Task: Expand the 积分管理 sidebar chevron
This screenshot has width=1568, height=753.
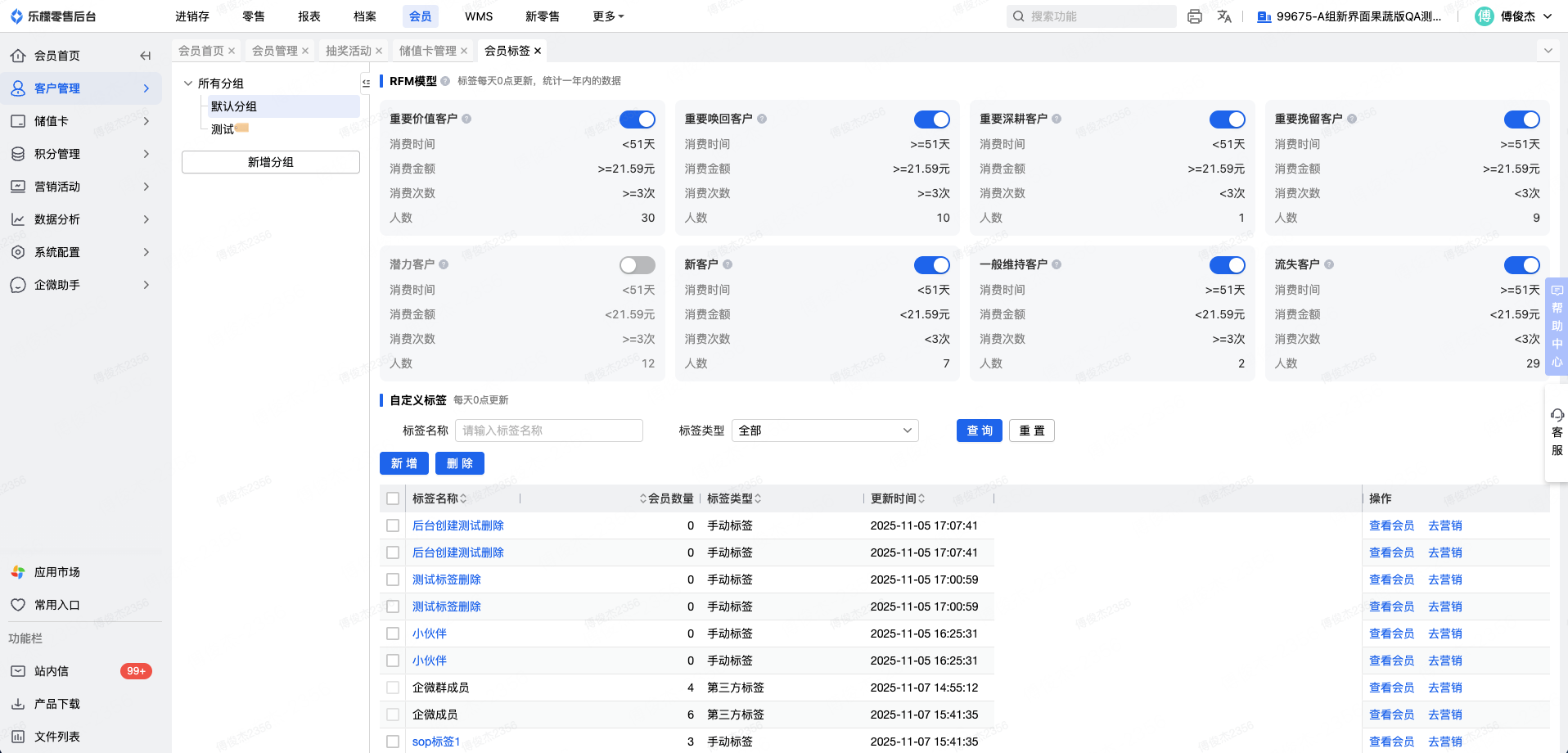Action: pos(146,154)
